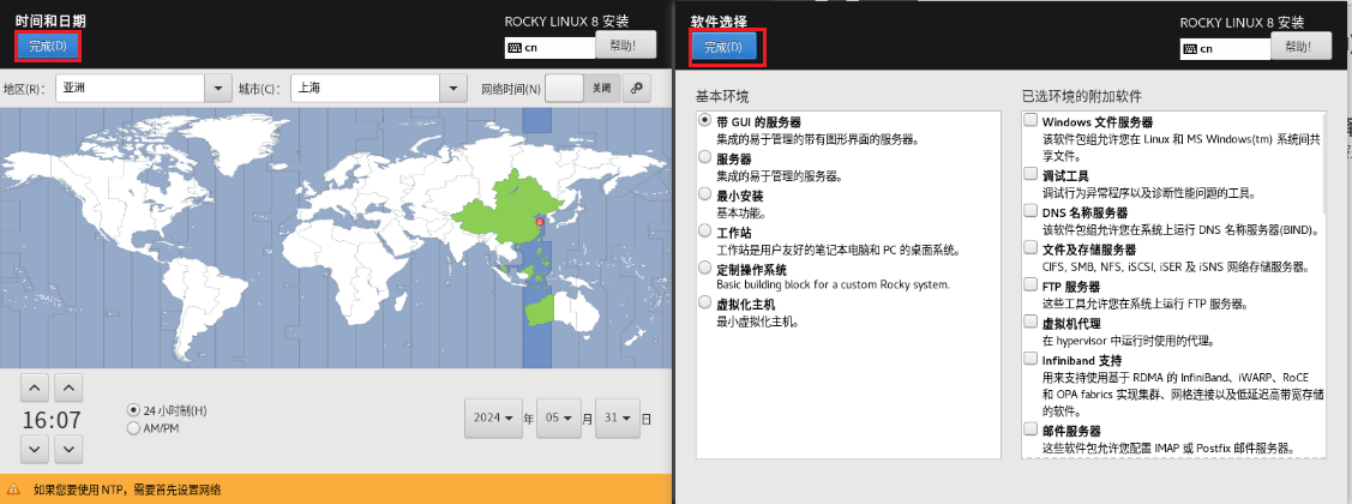Check DNS 名称服务器 add-on
The width and height of the screenshot is (1352, 504).
1030,211
